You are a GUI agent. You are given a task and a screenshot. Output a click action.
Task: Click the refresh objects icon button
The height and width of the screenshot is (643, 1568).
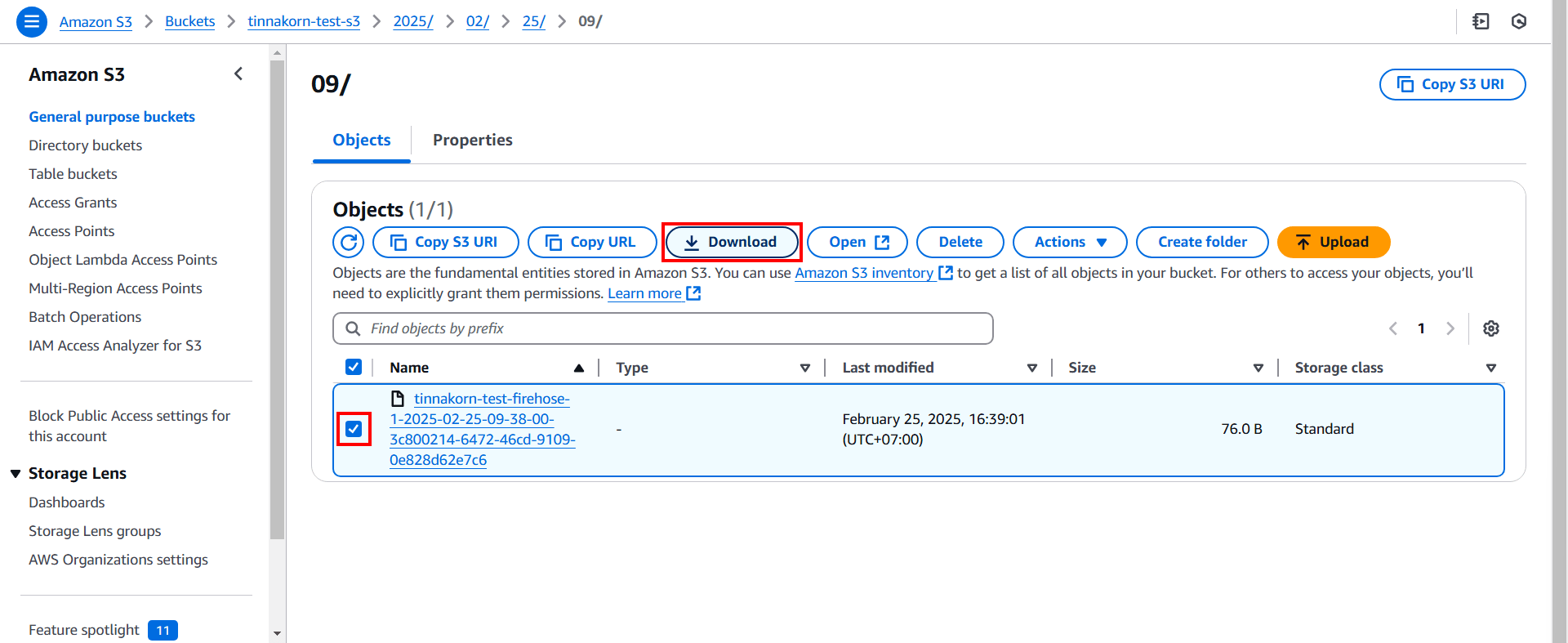coord(349,242)
